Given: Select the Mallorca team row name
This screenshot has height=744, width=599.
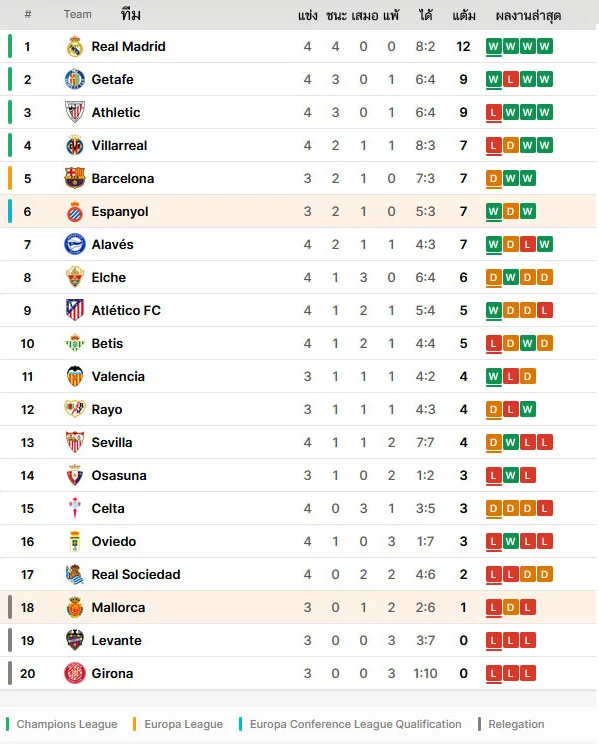Looking at the screenshot, I should 118,607.
